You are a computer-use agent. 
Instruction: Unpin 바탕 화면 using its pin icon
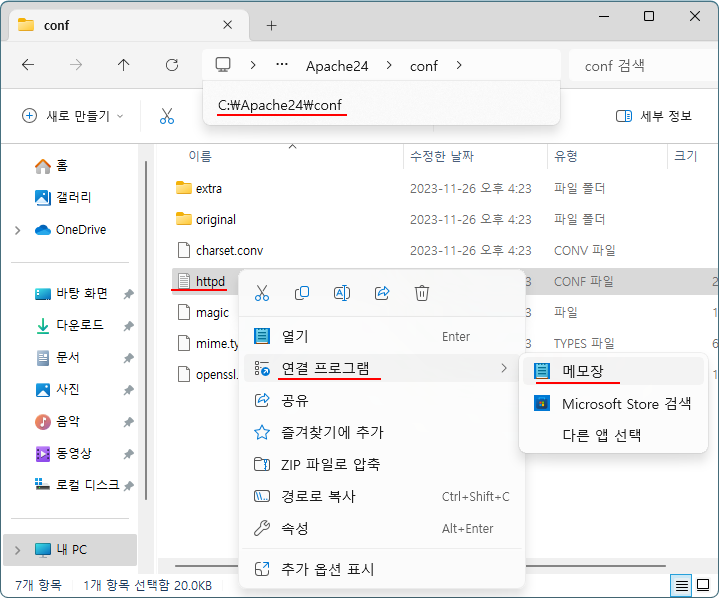tap(128, 294)
